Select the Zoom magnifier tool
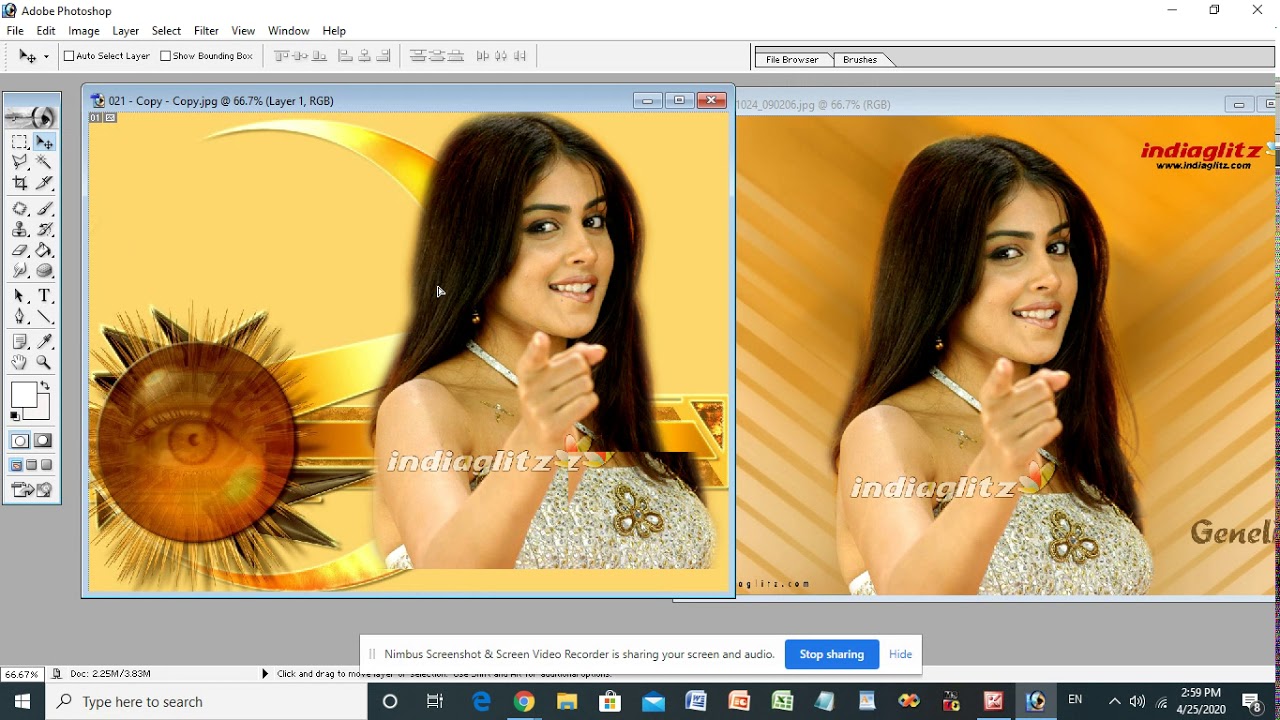This screenshot has width=1280, height=720. [44, 363]
